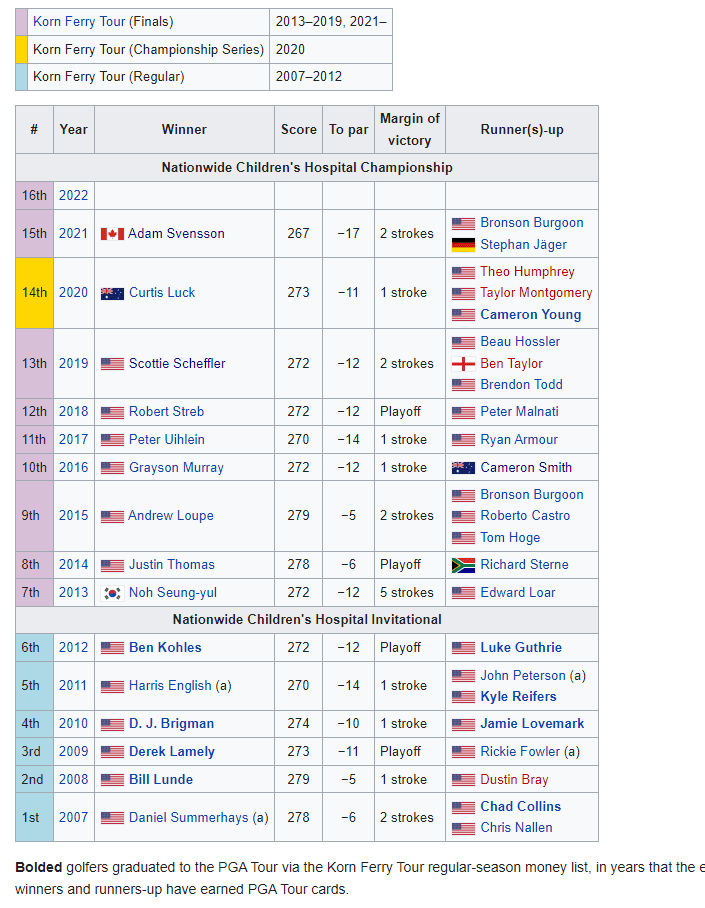Click US flag beside Grayson Murray
The height and width of the screenshot is (908, 705).
tap(112, 468)
